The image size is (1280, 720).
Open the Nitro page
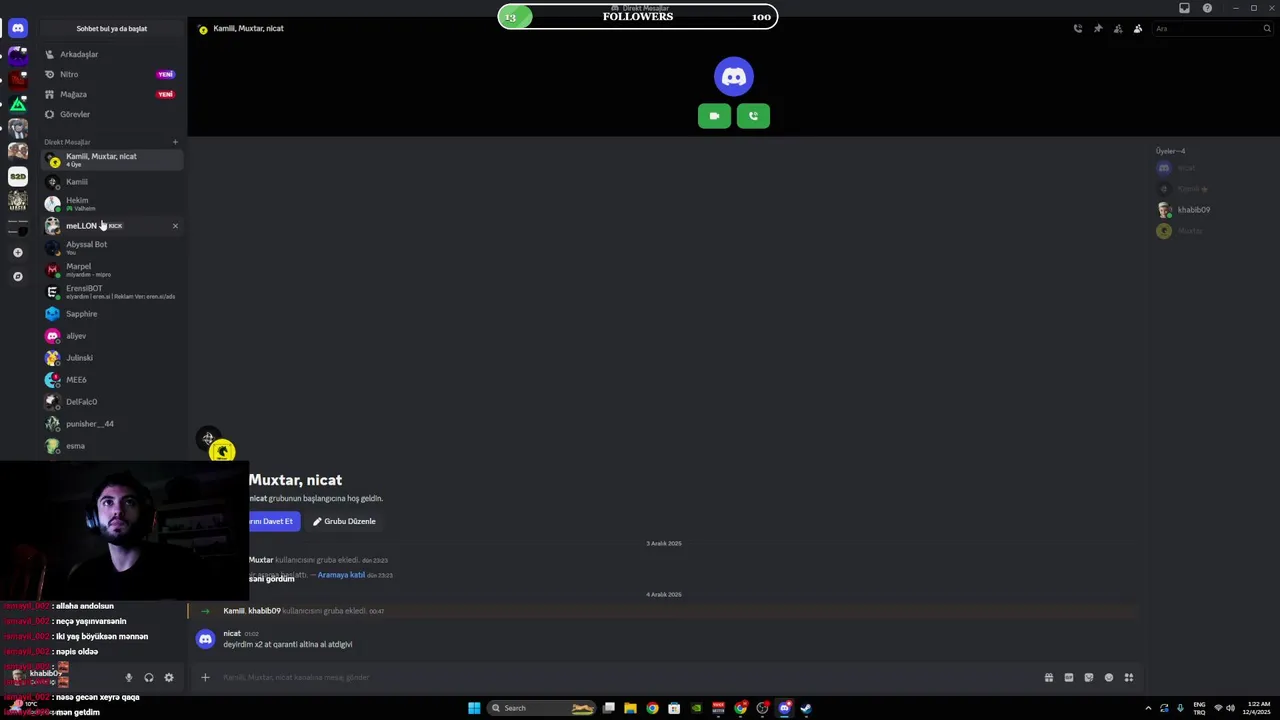110,74
